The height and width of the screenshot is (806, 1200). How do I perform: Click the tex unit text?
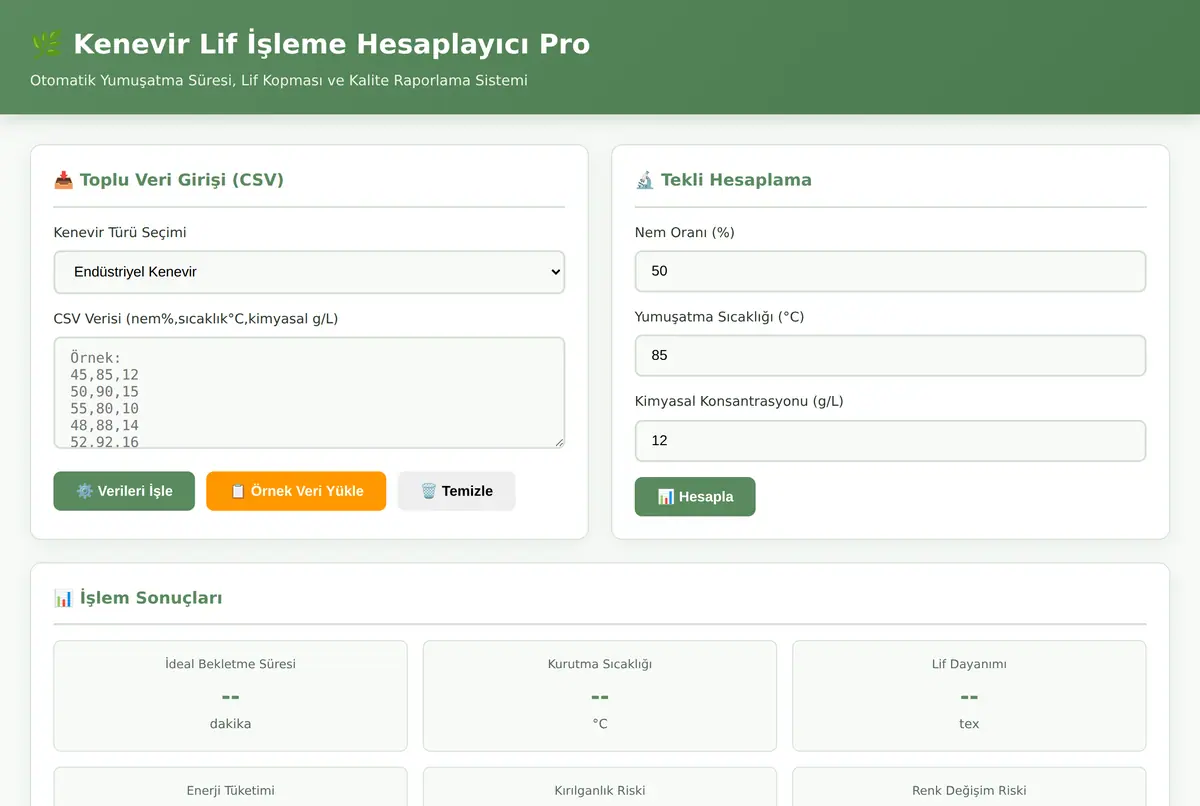coord(969,723)
